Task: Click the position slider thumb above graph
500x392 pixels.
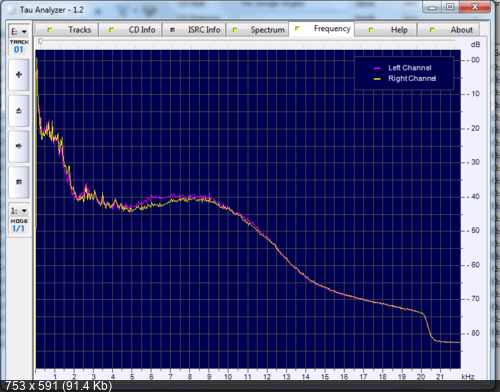Action: (40, 41)
